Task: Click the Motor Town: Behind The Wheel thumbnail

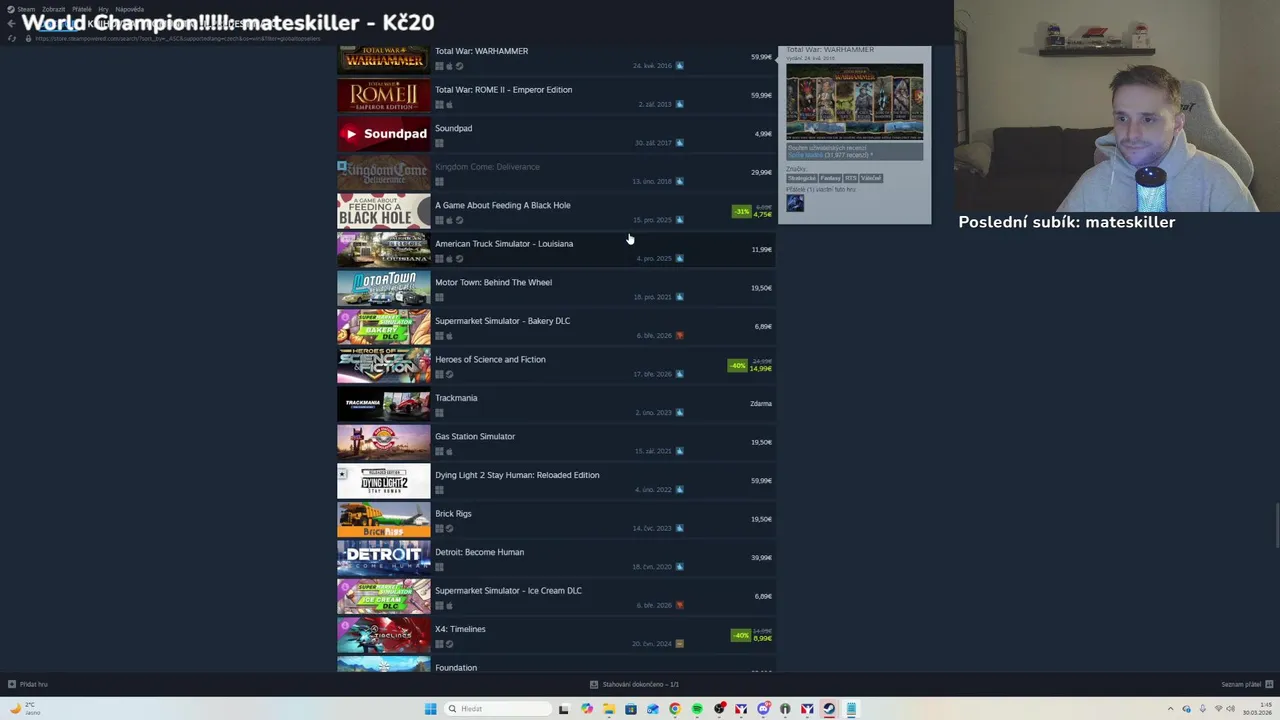Action: 384,288
